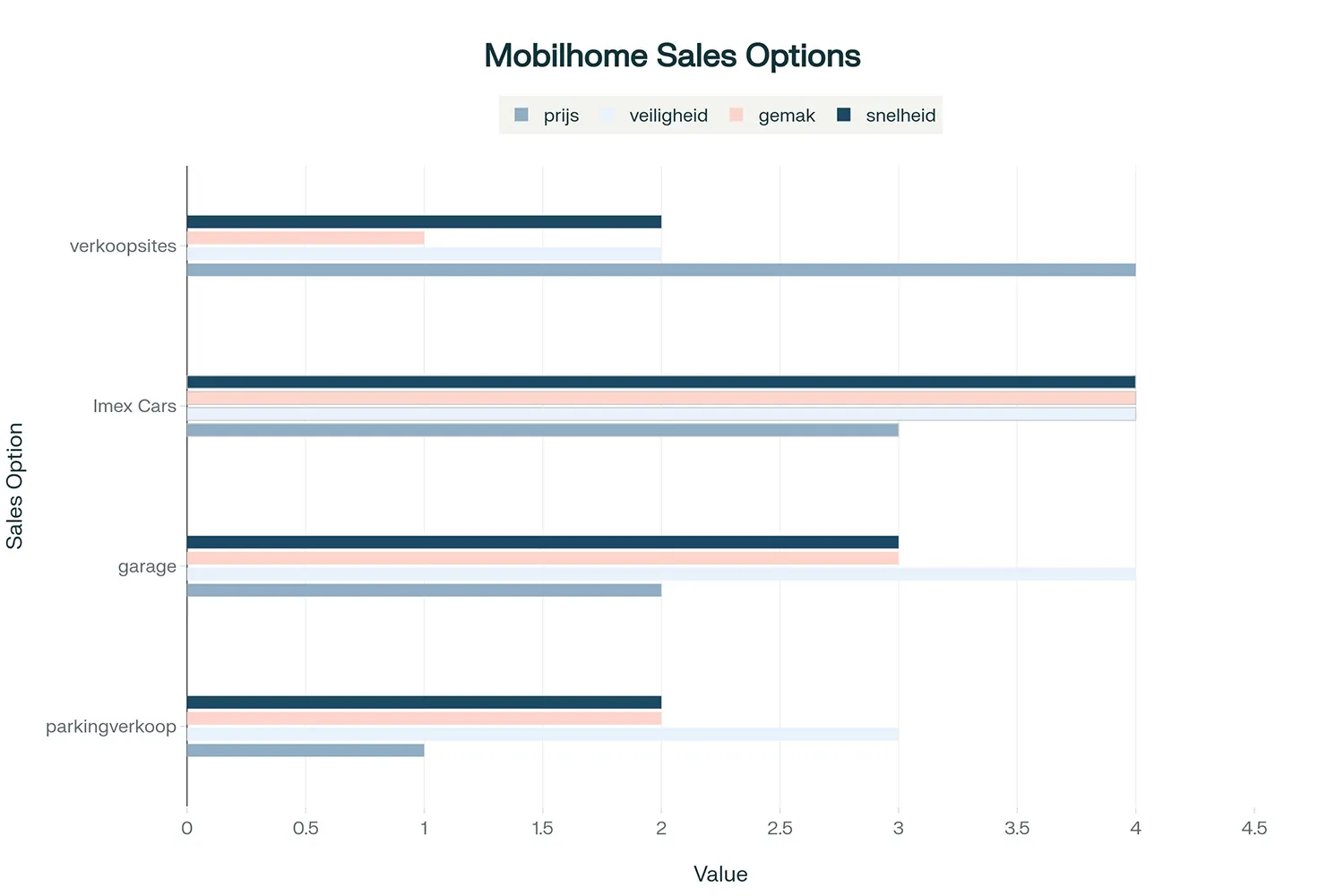Click the snelheid legend color swatch
This screenshot has width=1344, height=896.
click(x=844, y=115)
